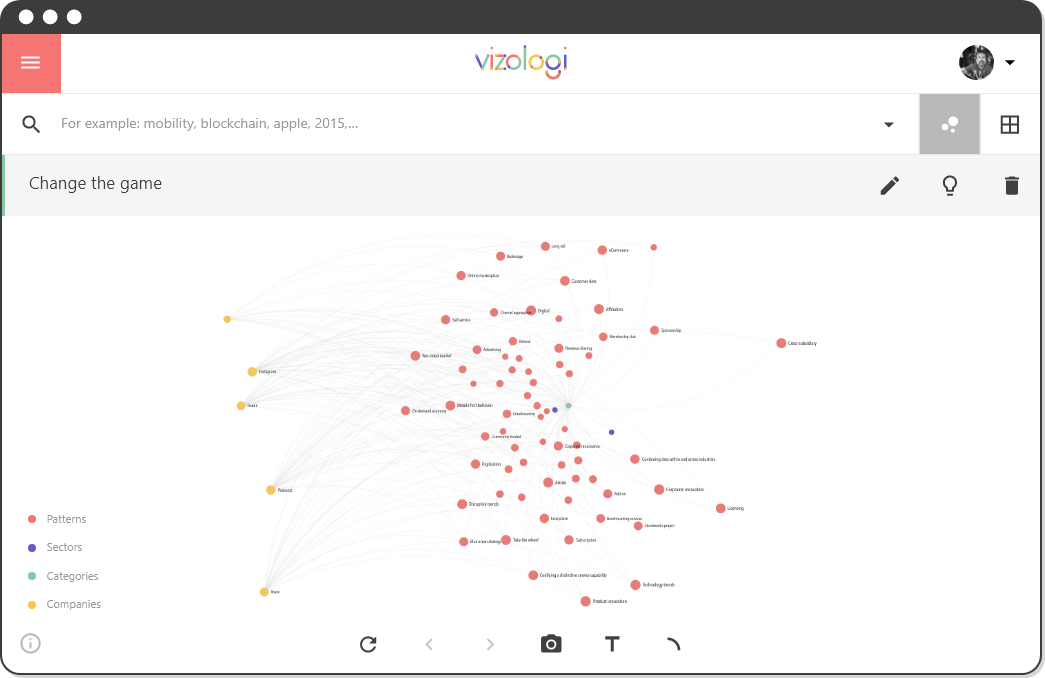
Task: Open the user profile dropdown arrow
Action: 1010,63
